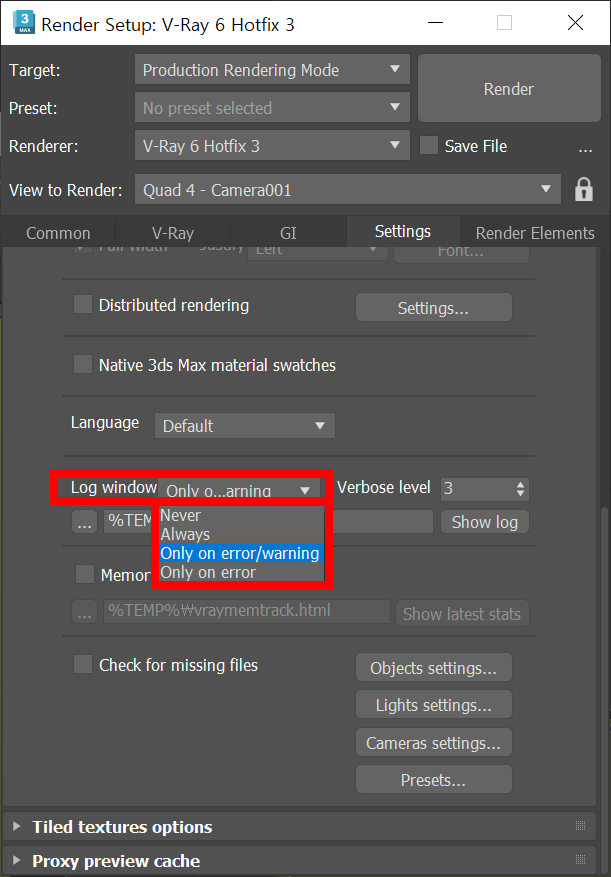Open the View to Render dropdown
Viewport: 611px width, 877px height.
click(x=347, y=190)
